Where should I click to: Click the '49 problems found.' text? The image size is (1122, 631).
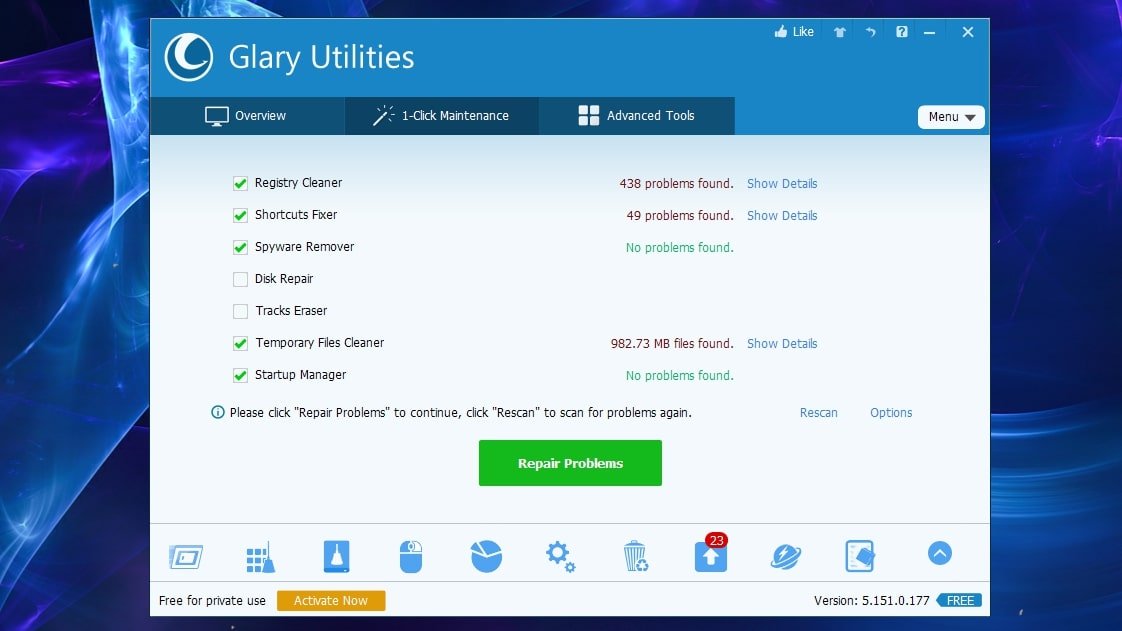pyautogui.click(x=680, y=215)
